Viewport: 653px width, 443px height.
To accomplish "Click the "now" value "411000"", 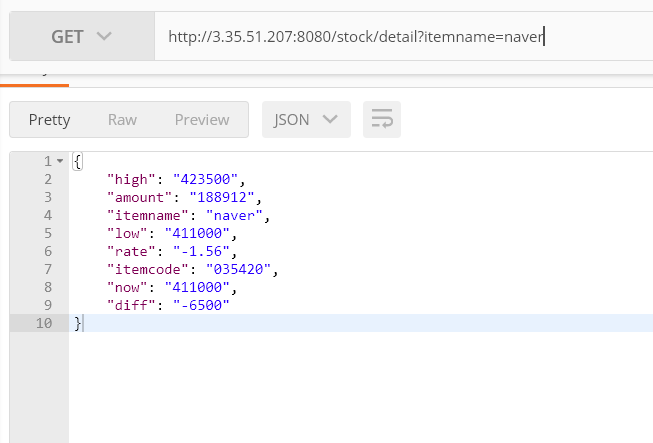I will (197, 287).
